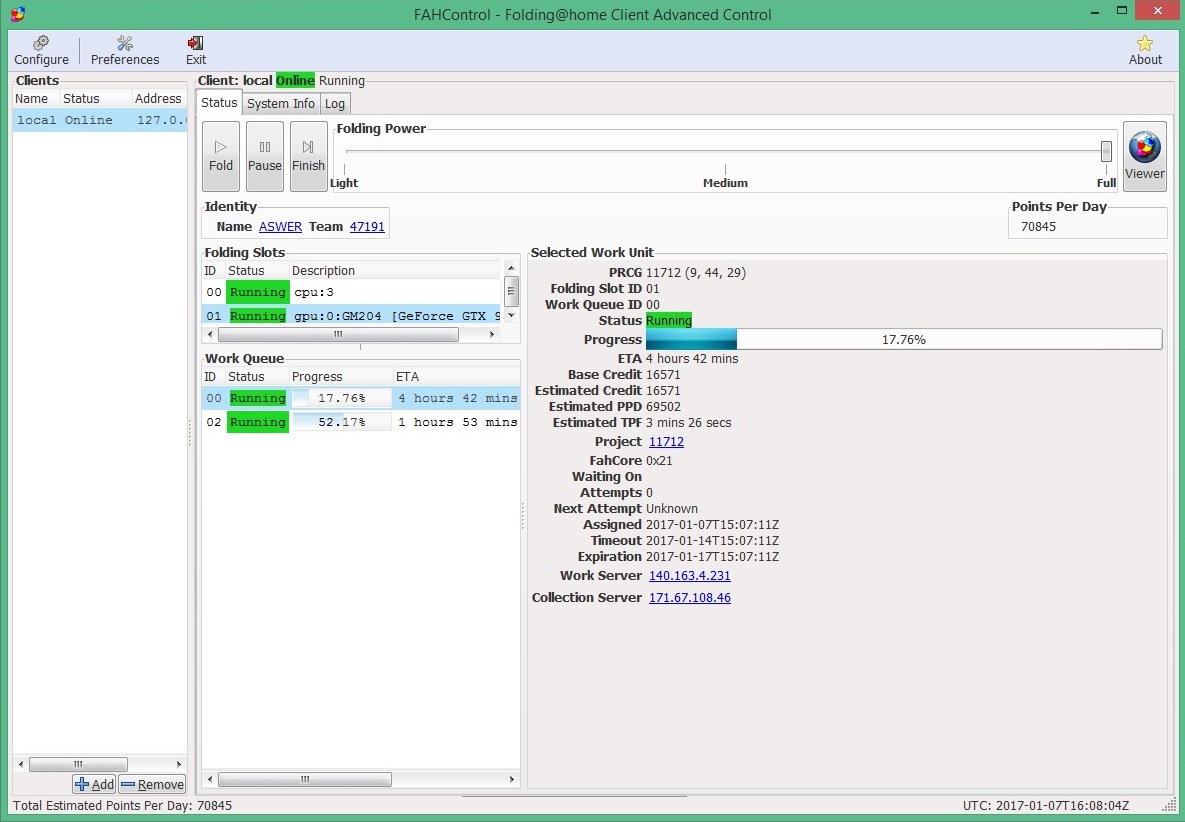Viewport: 1185px width, 822px height.
Task: Select work queue row 00 at 17.76%
Action: click(x=360, y=398)
